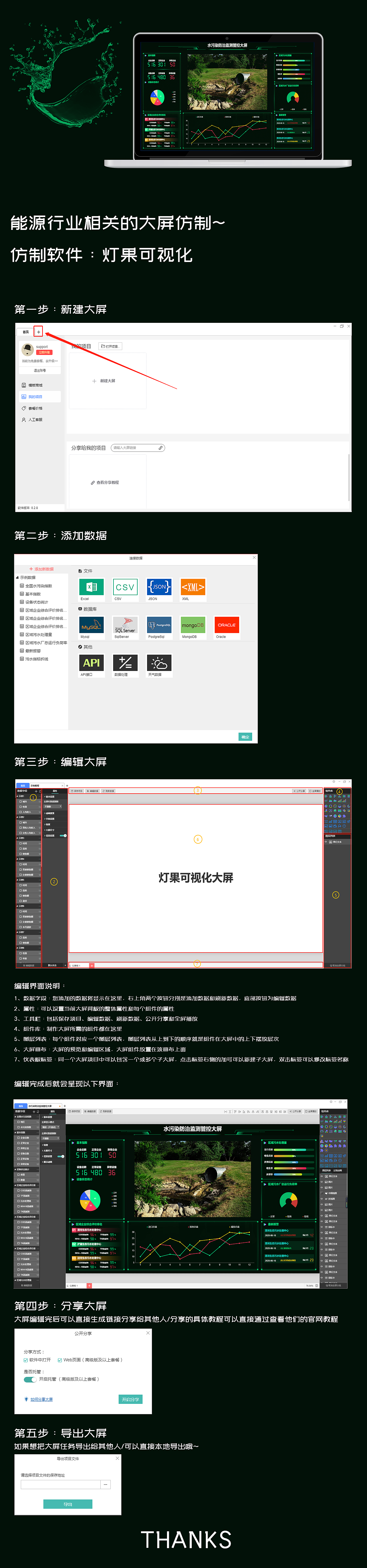Click the 打开优置 folder button
Screen dimensions: 367x1568
pyautogui.click(x=110, y=346)
